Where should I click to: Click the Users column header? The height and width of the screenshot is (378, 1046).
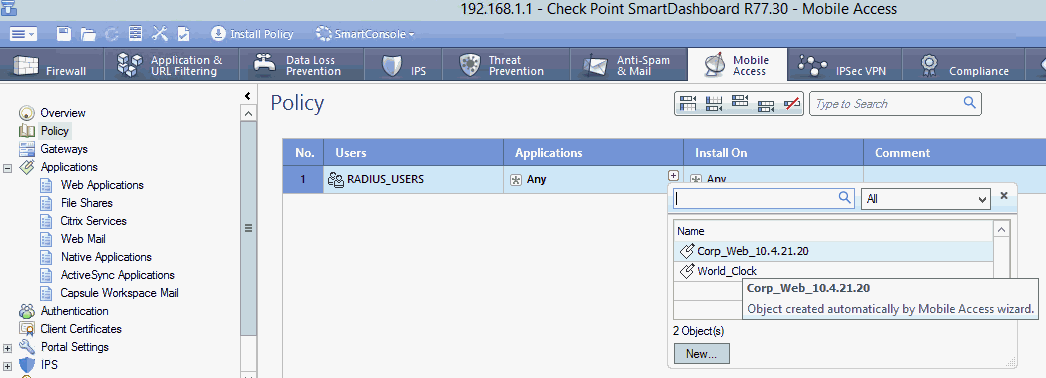point(413,153)
